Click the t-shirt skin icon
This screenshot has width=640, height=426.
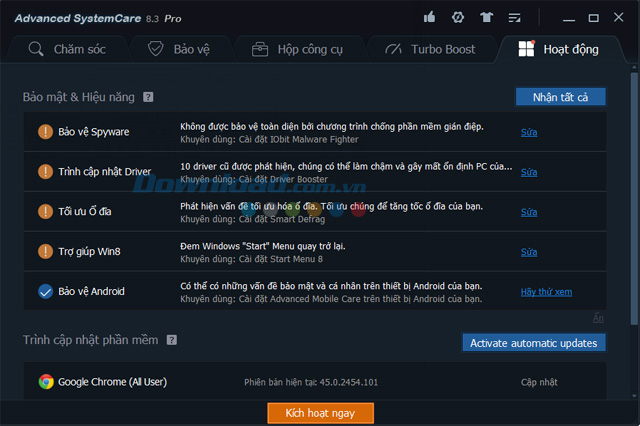(486, 17)
